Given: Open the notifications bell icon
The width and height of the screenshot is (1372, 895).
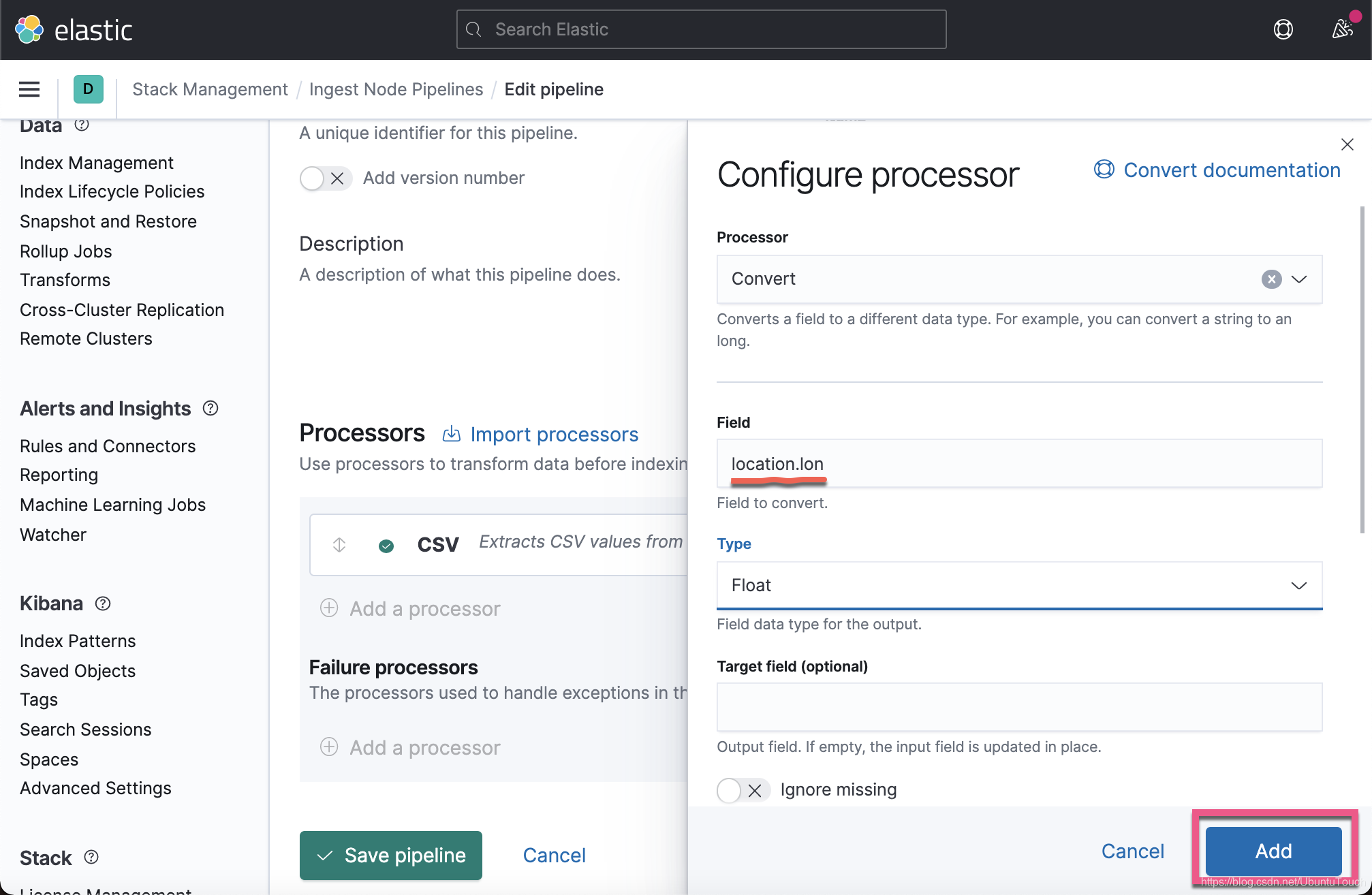Looking at the screenshot, I should [x=1341, y=29].
